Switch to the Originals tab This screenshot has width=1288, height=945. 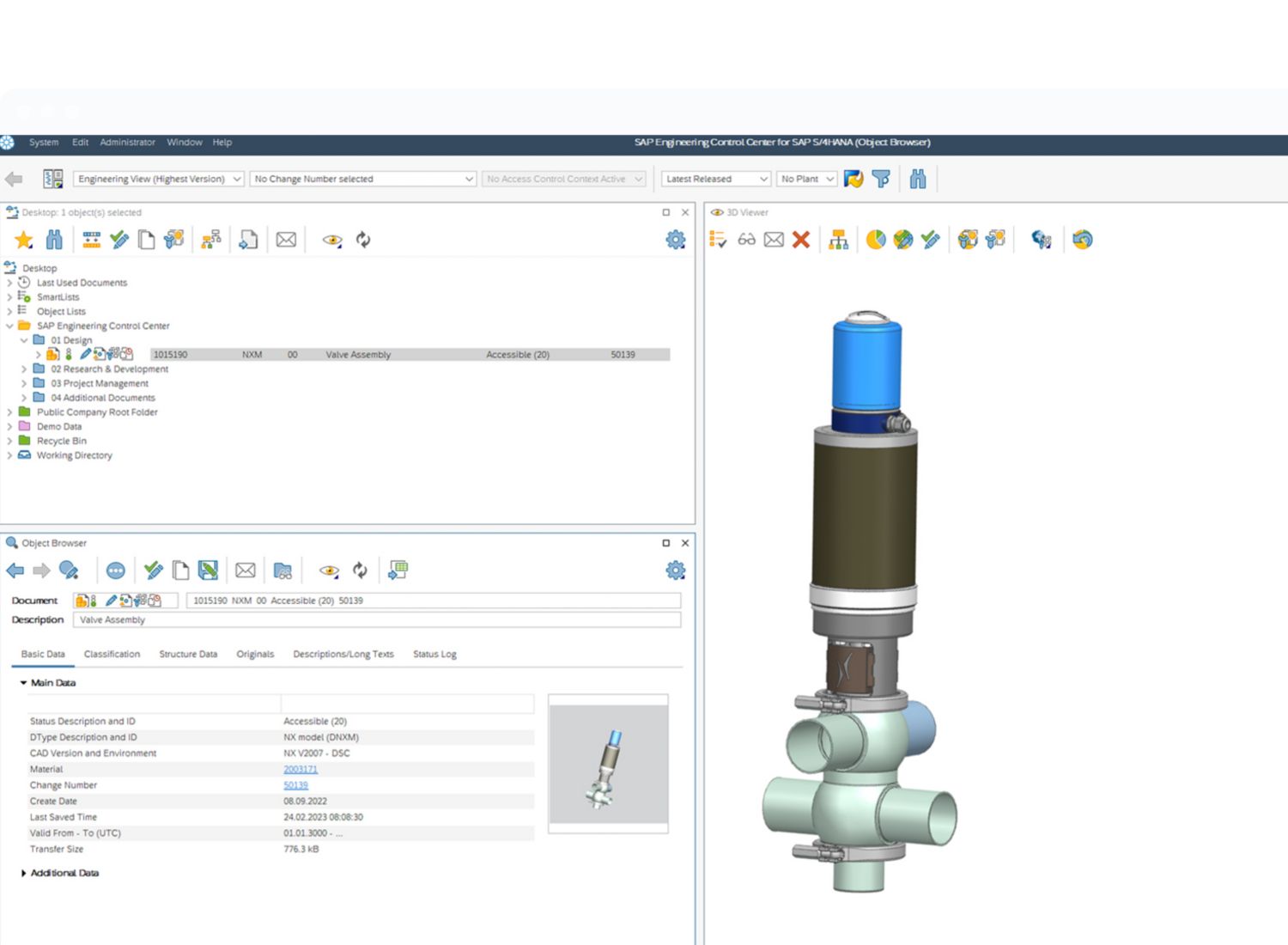(x=255, y=654)
